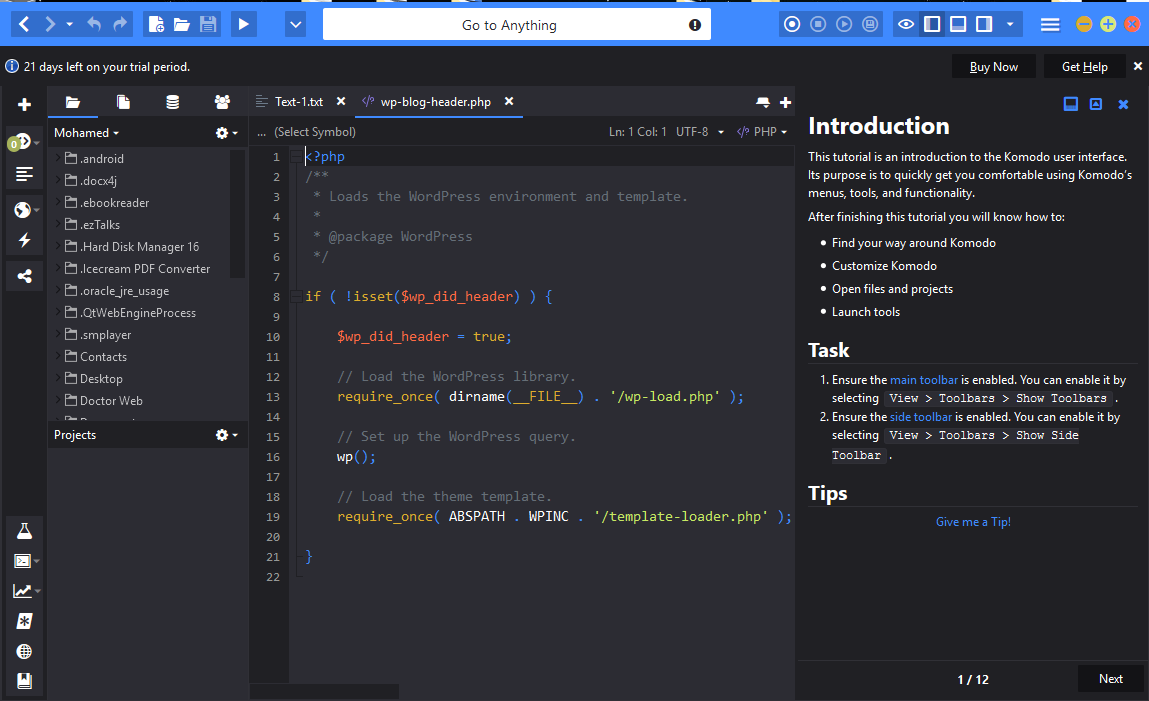
Task: Click the file tree vertical scrollbar
Action: coord(237,213)
